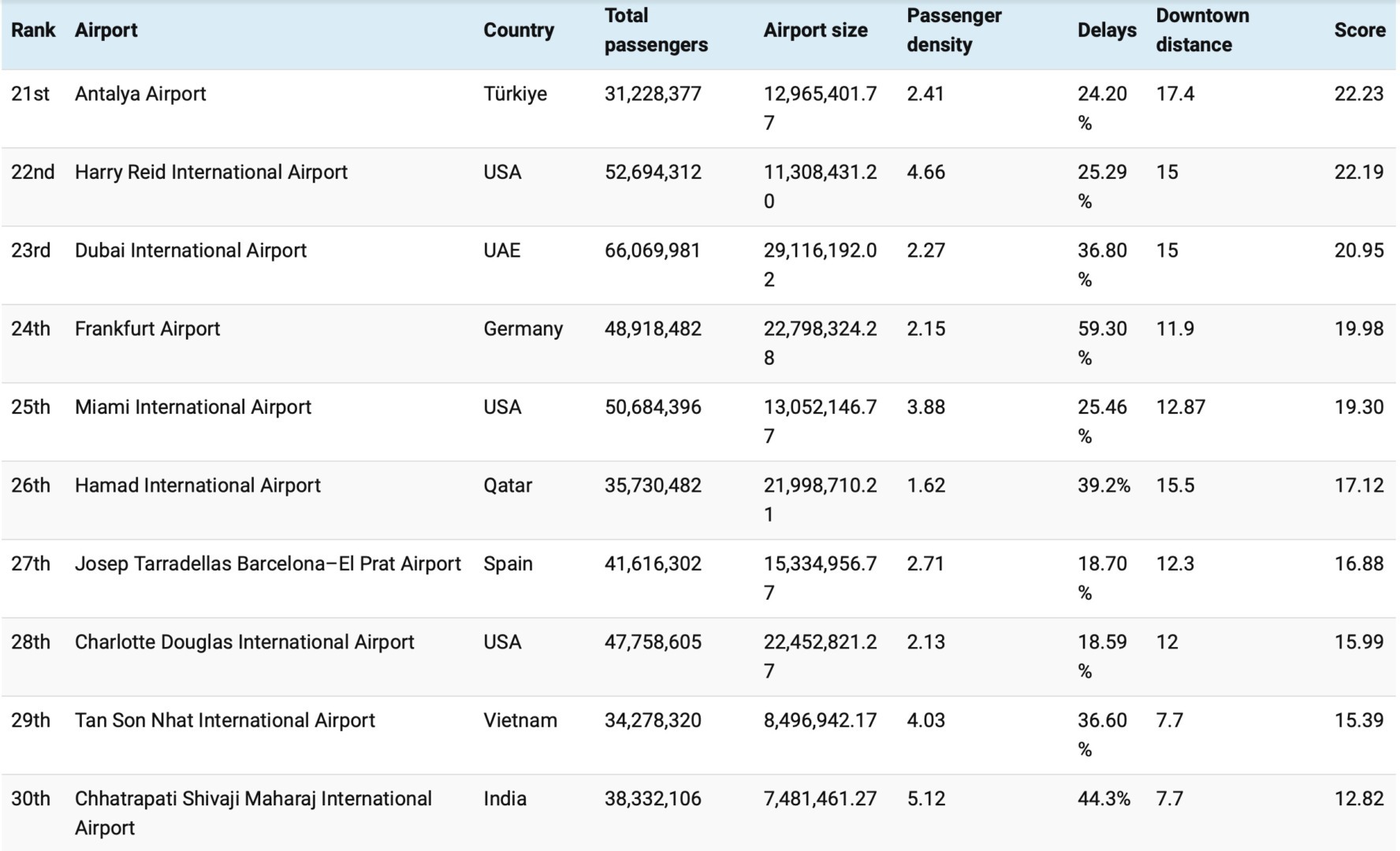Viewport: 1400px width, 851px height.
Task: Select the 22.23 score value
Action: (1359, 94)
